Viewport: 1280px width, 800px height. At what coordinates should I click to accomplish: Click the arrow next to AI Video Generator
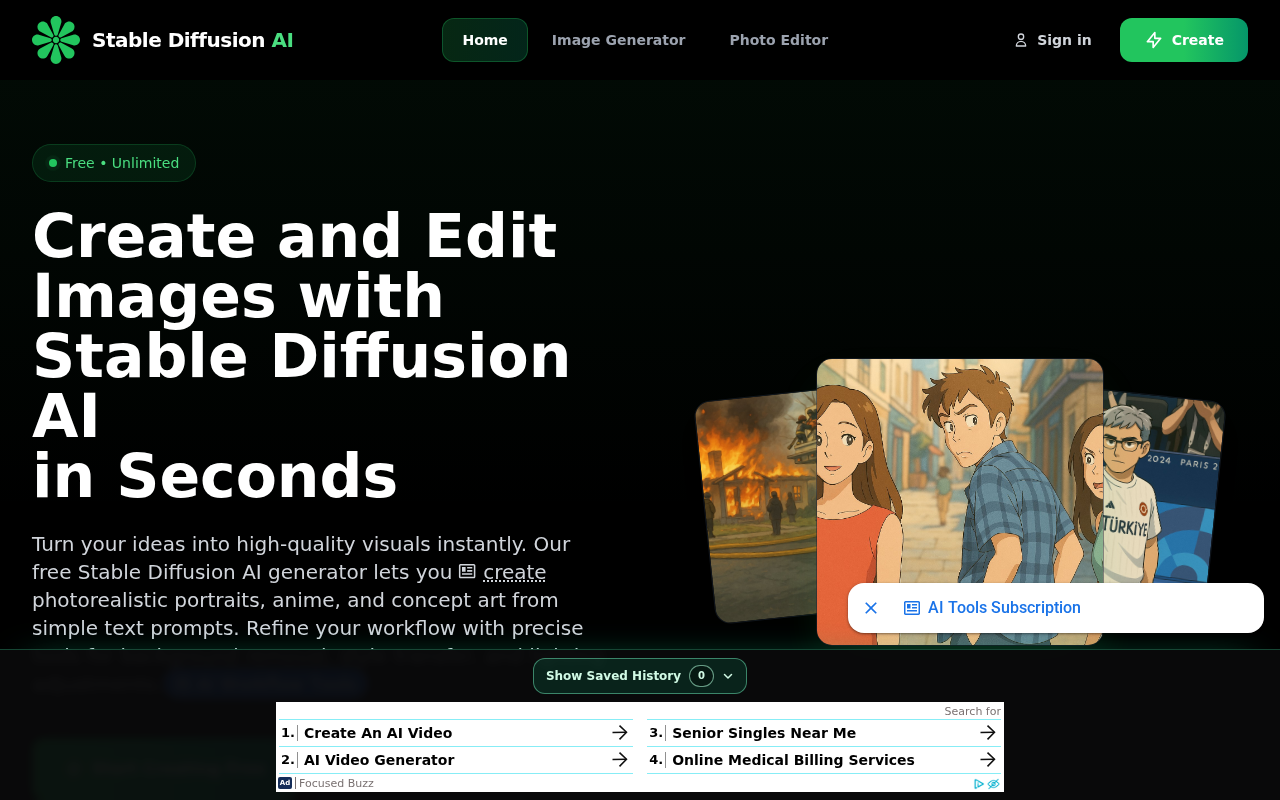pos(620,760)
